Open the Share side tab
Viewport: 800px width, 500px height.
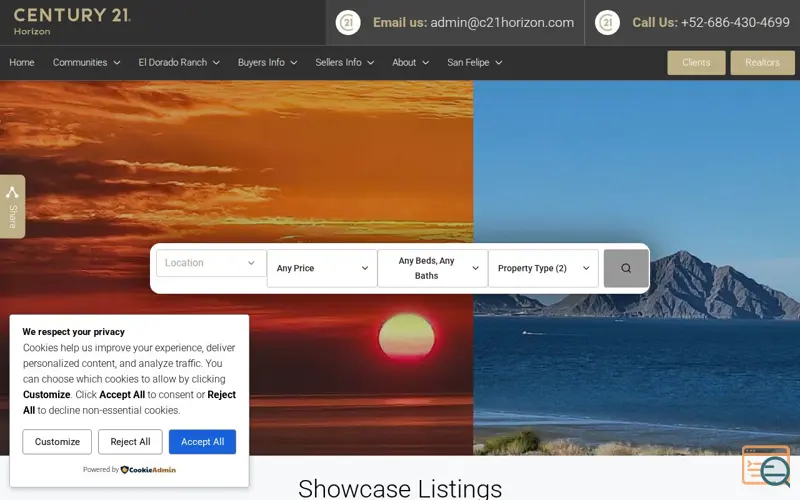12,207
